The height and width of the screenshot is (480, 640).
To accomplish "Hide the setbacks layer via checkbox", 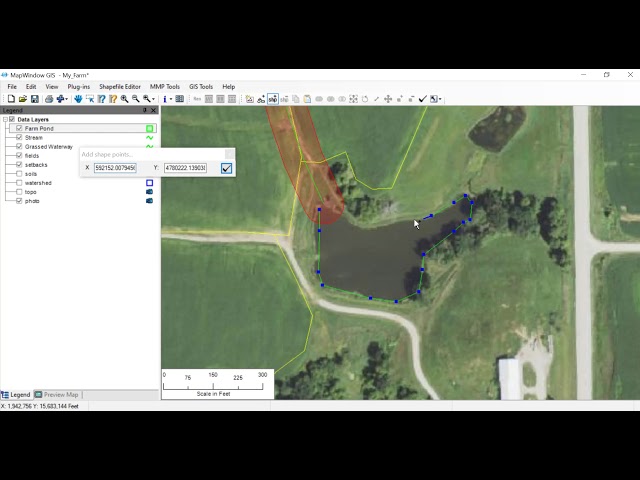I will click(x=19, y=164).
